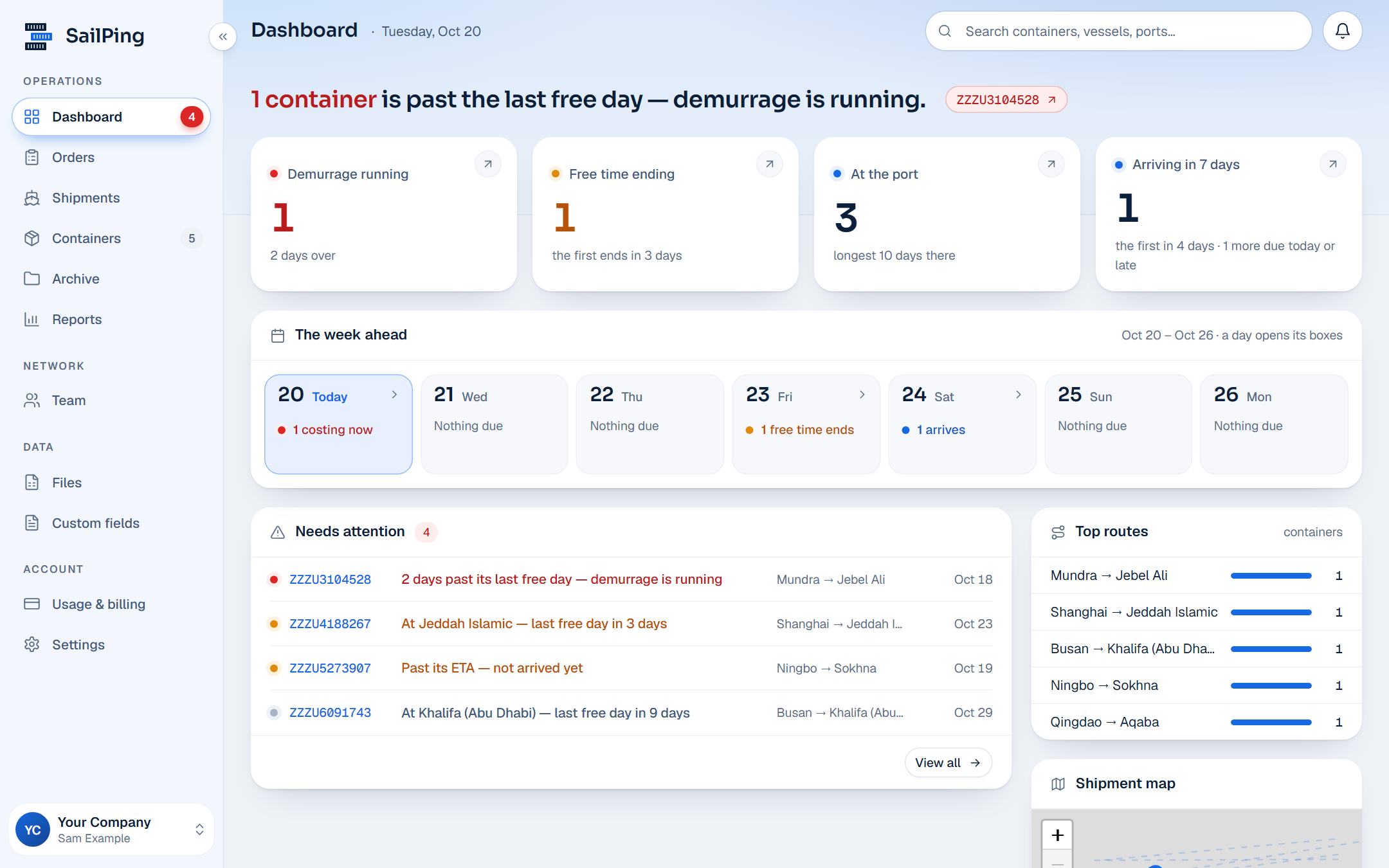Open notifications via the bell icon
This screenshot has width=1389, height=868.
click(1342, 31)
